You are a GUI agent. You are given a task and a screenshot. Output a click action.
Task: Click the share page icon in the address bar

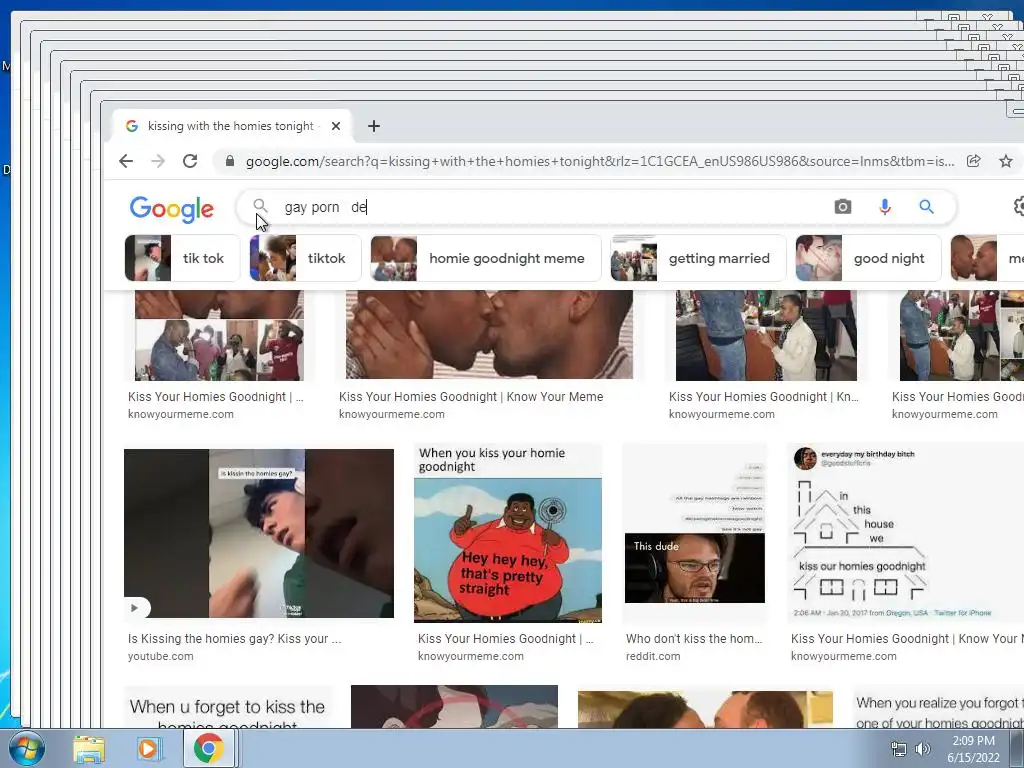(x=974, y=161)
